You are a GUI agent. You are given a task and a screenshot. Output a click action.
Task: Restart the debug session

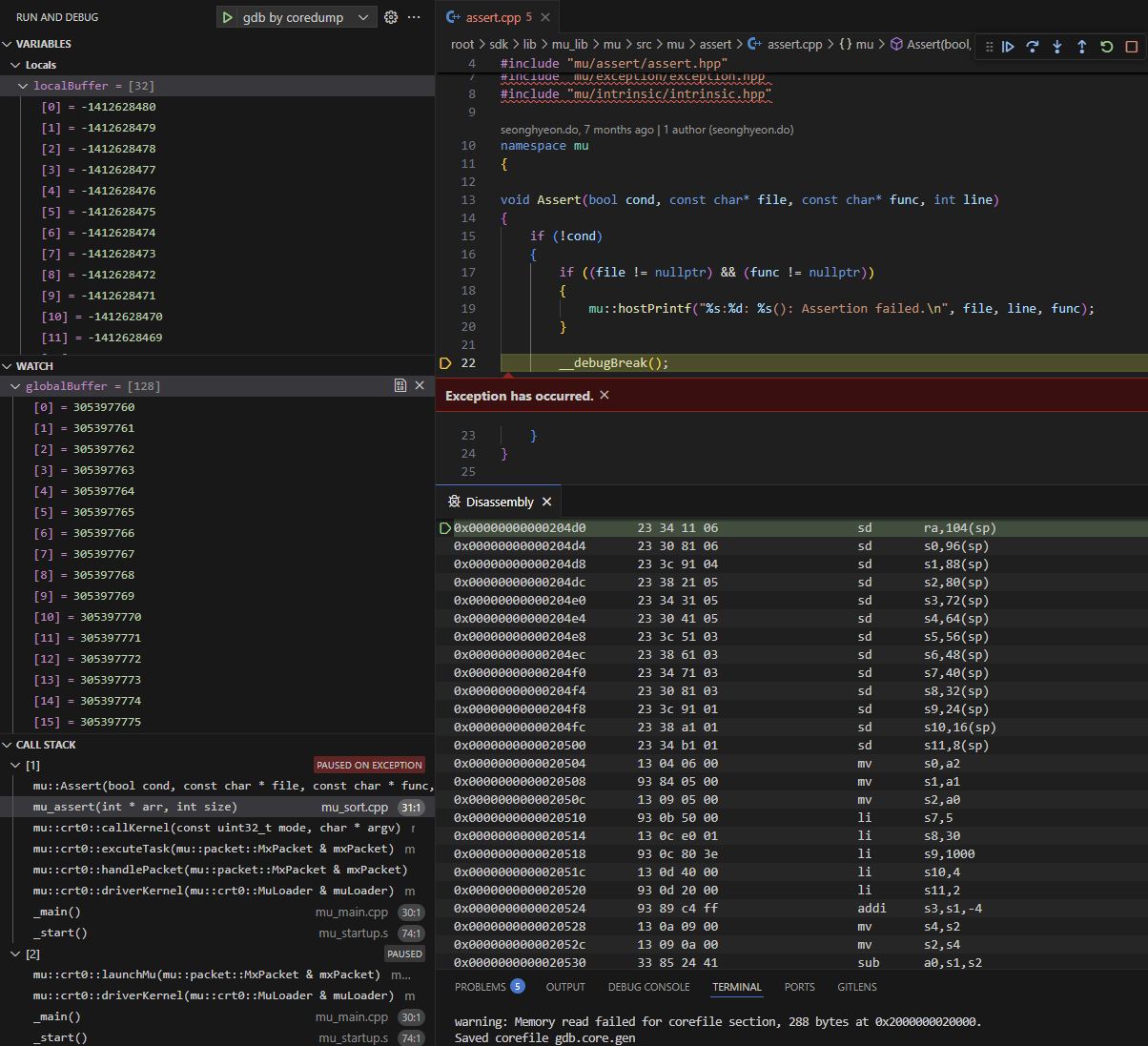pyautogui.click(x=1107, y=47)
